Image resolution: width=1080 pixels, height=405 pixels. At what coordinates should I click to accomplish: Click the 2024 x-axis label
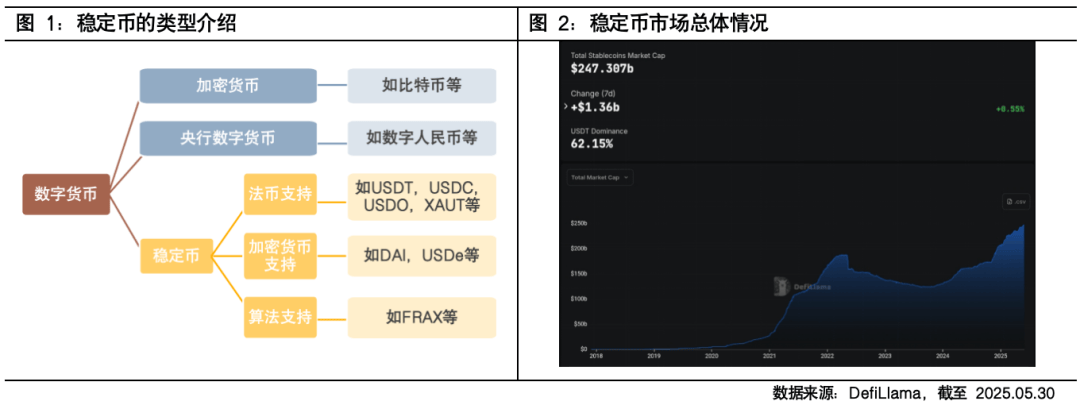point(943,357)
